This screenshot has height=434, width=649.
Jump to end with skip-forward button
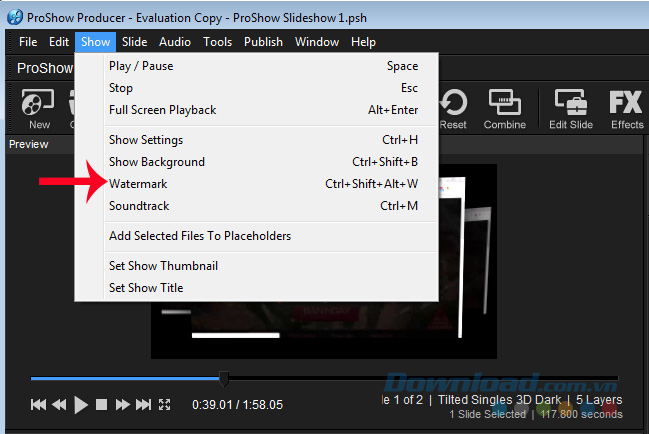point(144,404)
